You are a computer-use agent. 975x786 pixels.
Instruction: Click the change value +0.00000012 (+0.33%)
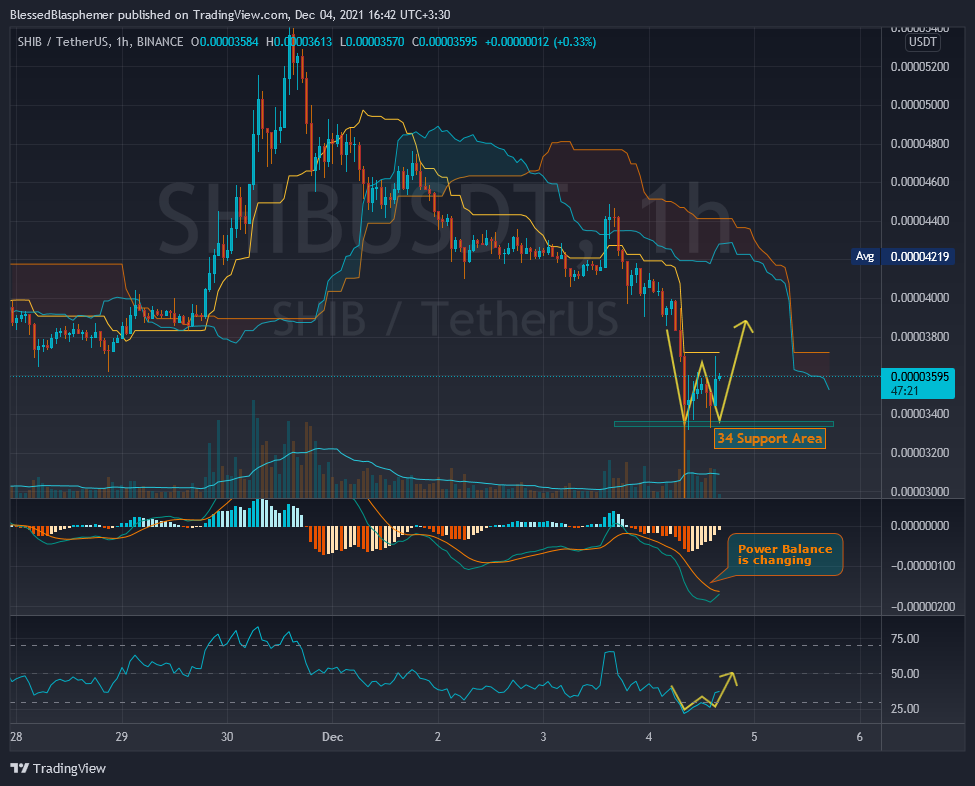(x=540, y=42)
